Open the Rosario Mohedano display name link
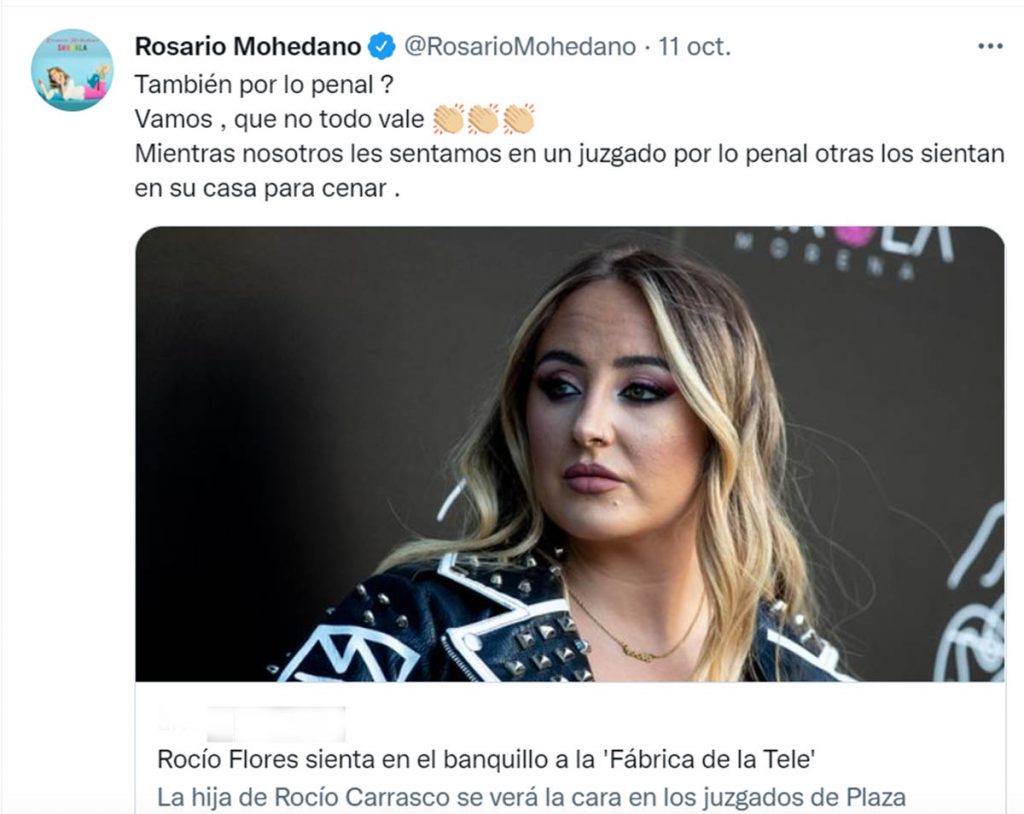 tap(248, 47)
